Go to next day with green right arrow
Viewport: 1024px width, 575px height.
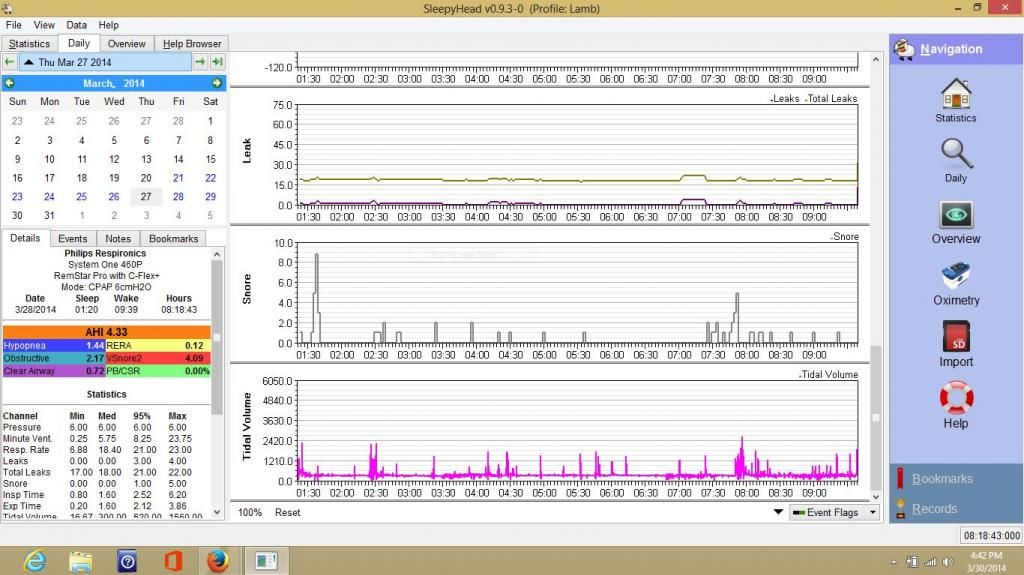(200, 62)
